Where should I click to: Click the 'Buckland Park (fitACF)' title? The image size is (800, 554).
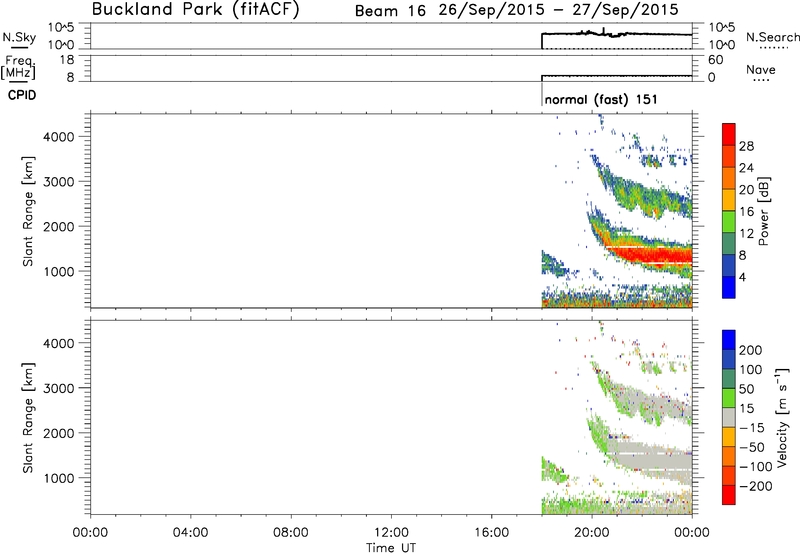point(195,9)
